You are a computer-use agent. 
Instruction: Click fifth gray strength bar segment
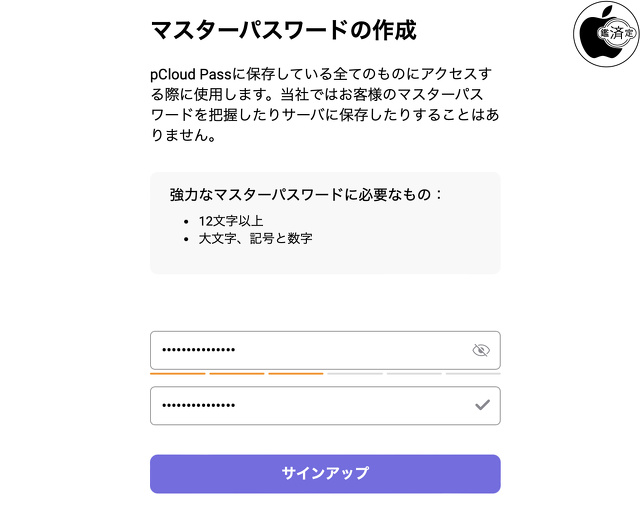[x=414, y=373]
